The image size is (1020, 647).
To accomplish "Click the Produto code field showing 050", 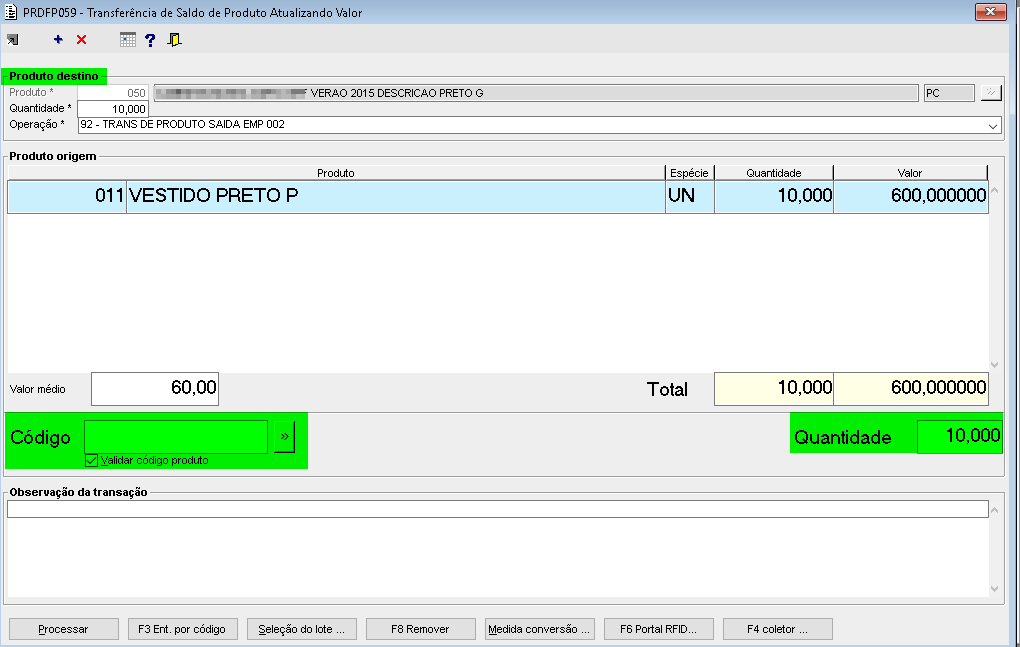I will tap(113, 93).
